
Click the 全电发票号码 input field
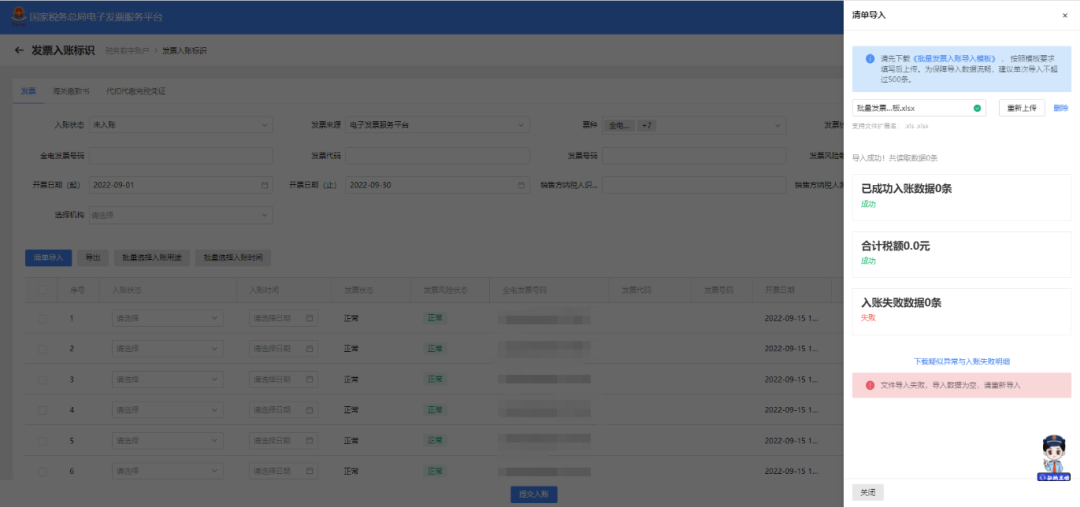[x=180, y=156]
